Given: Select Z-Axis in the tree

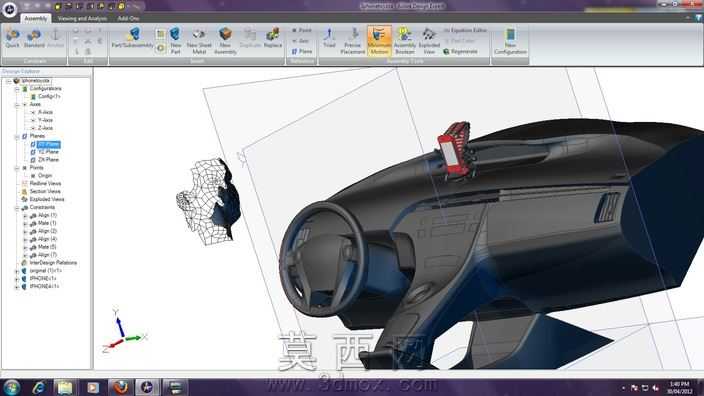Looking at the screenshot, I should pyautogui.click(x=45, y=128).
